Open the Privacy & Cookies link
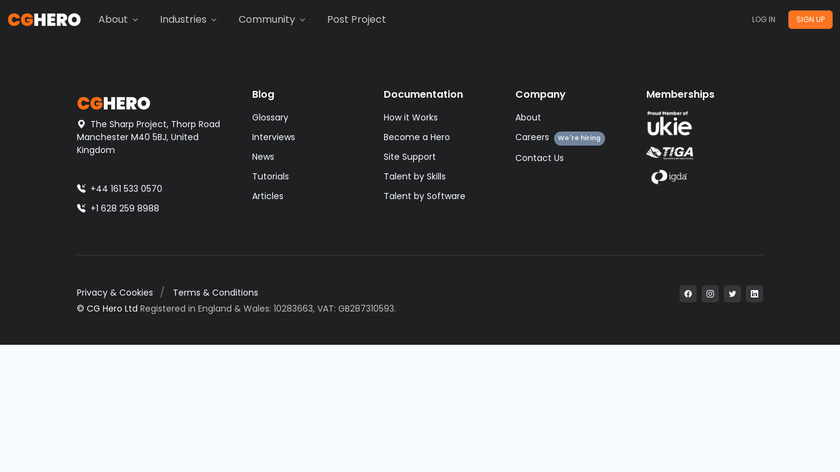Screen dimensions: 840x472 coord(115,293)
